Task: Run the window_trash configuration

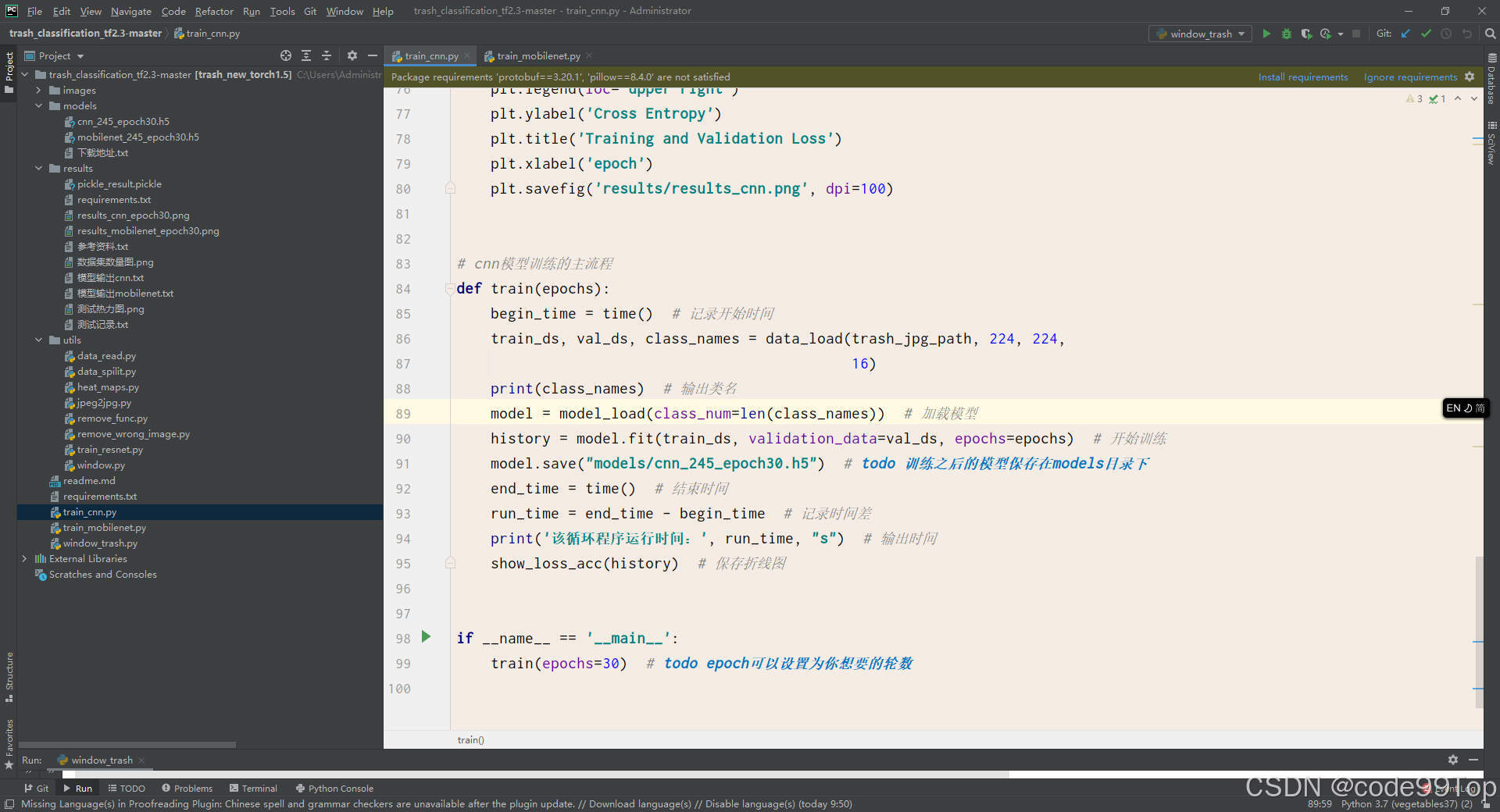Action: 1266,34
